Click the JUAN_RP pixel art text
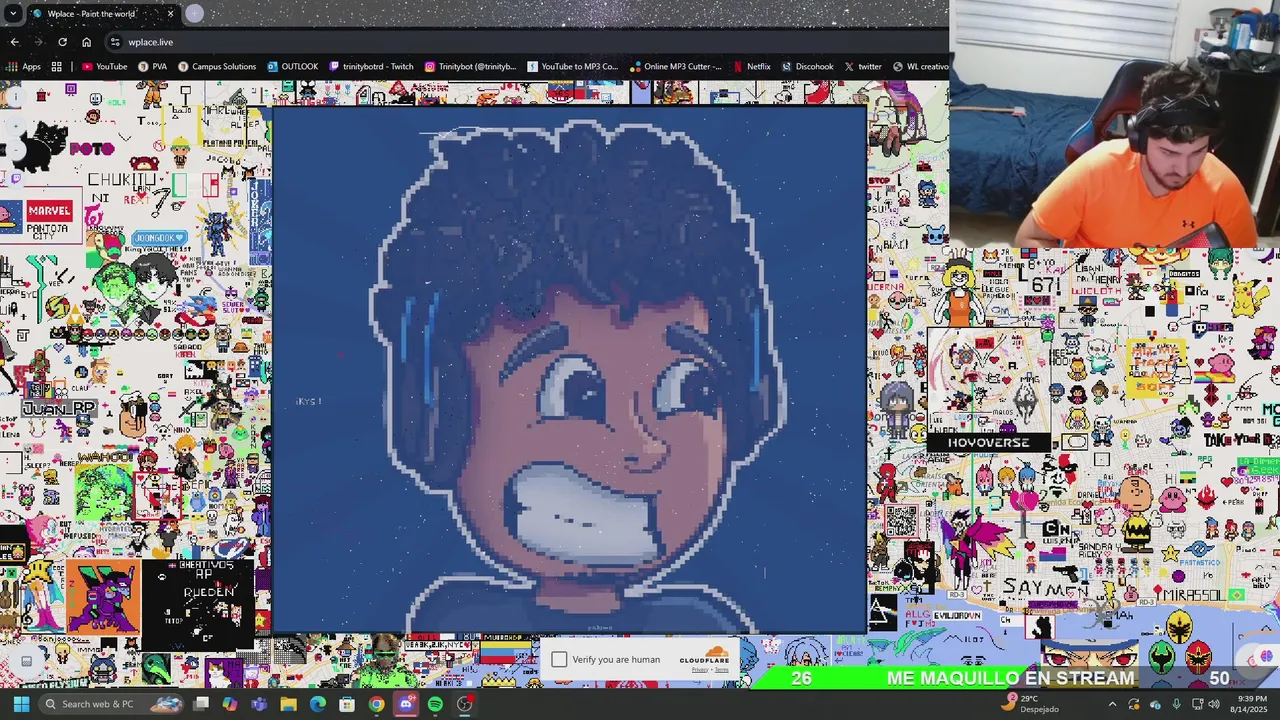The image size is (1280, 720). point(59,408)
